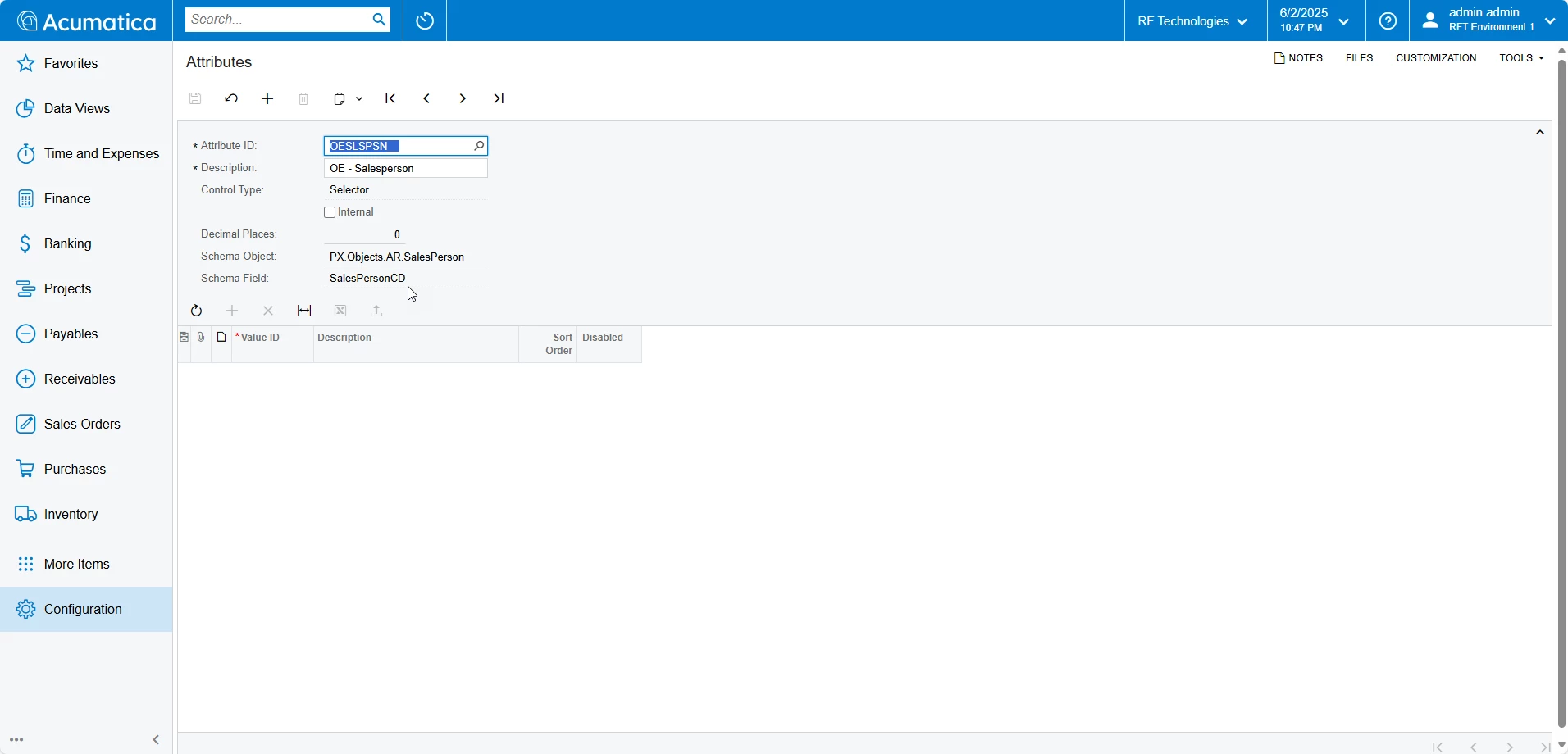The image size is (1568, 754).
Task: Click the grid files paperclip header
Action: (x=202, y=337)
